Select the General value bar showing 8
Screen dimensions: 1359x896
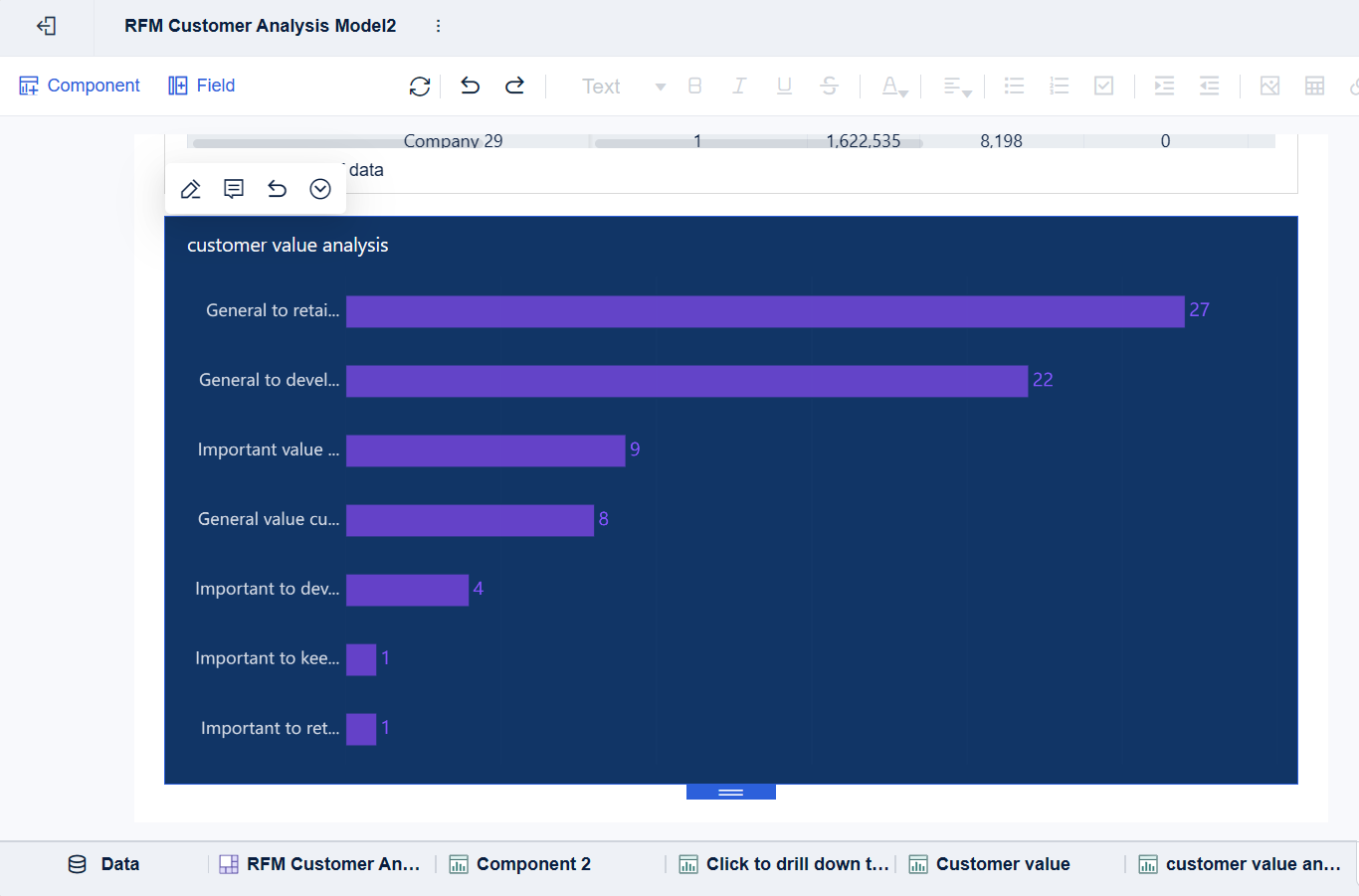[x=470, y=520]
